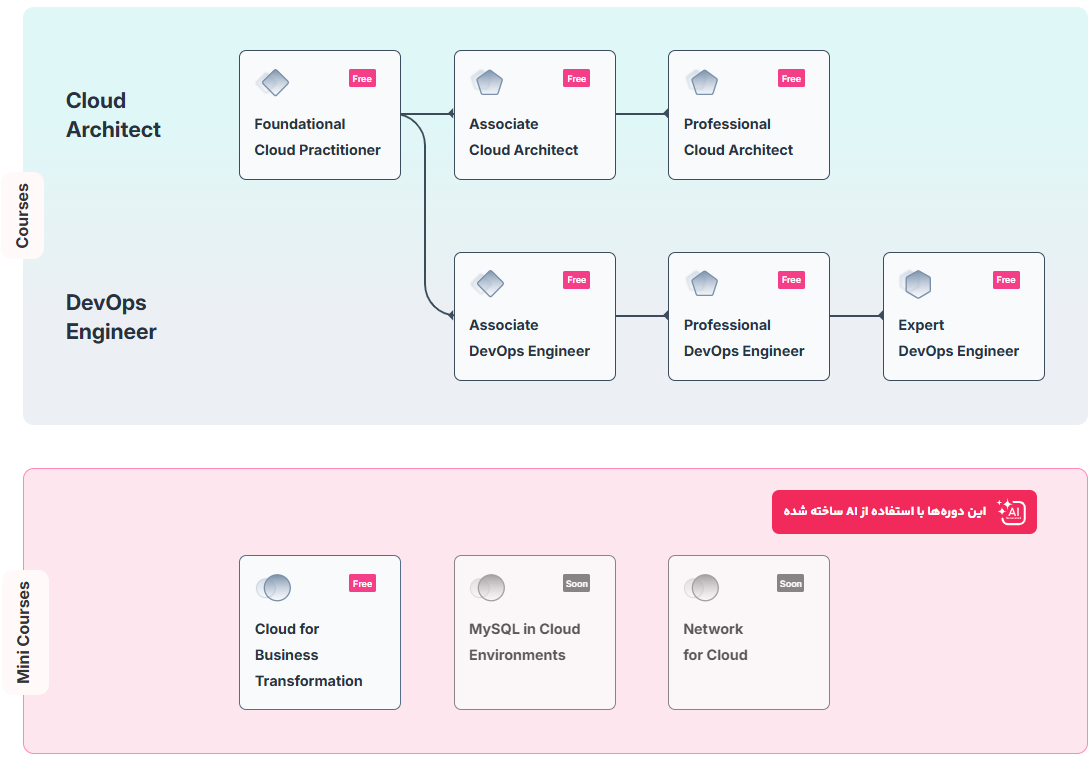
Task: Select the Mini Courses vertical tab label
Action: (24, 632)
